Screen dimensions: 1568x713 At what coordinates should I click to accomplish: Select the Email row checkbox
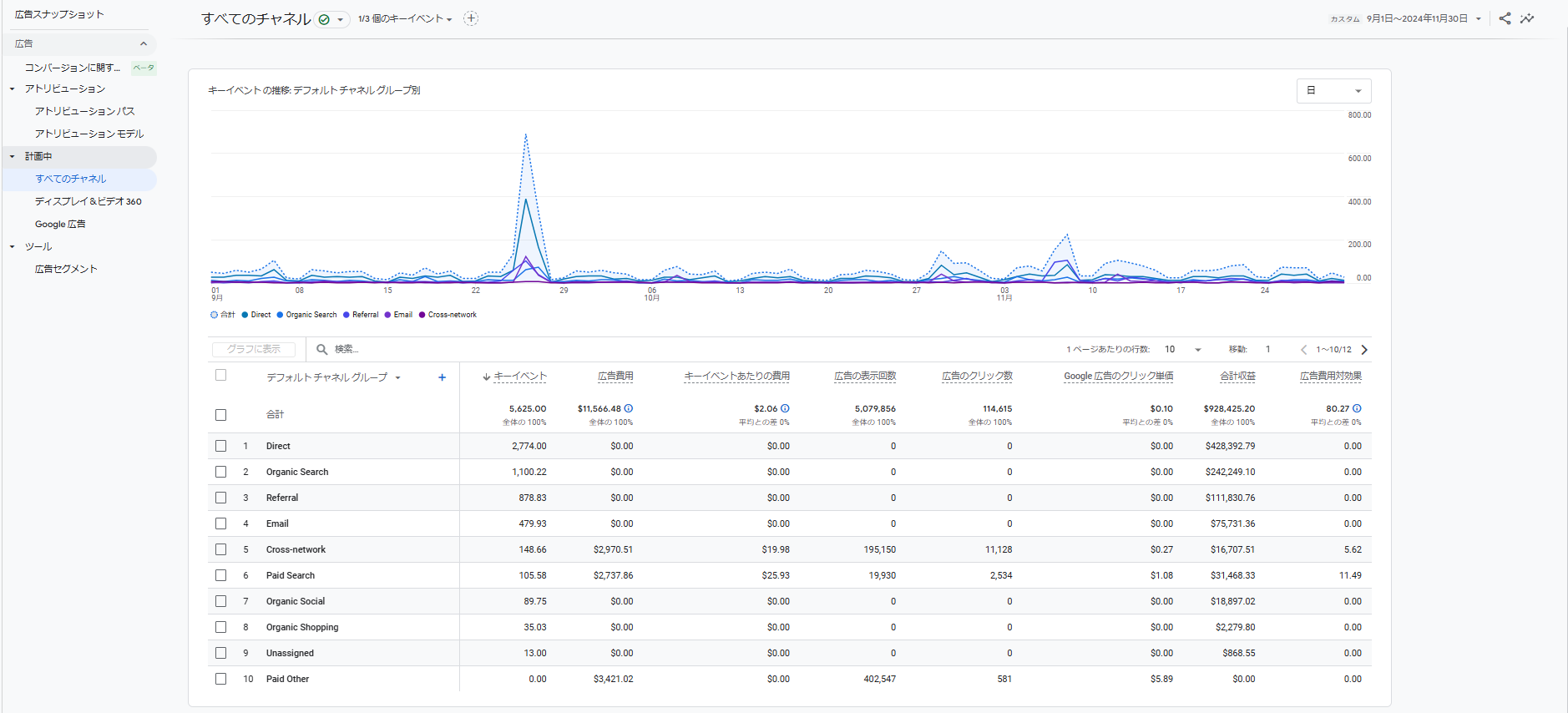tap(220, 523)
